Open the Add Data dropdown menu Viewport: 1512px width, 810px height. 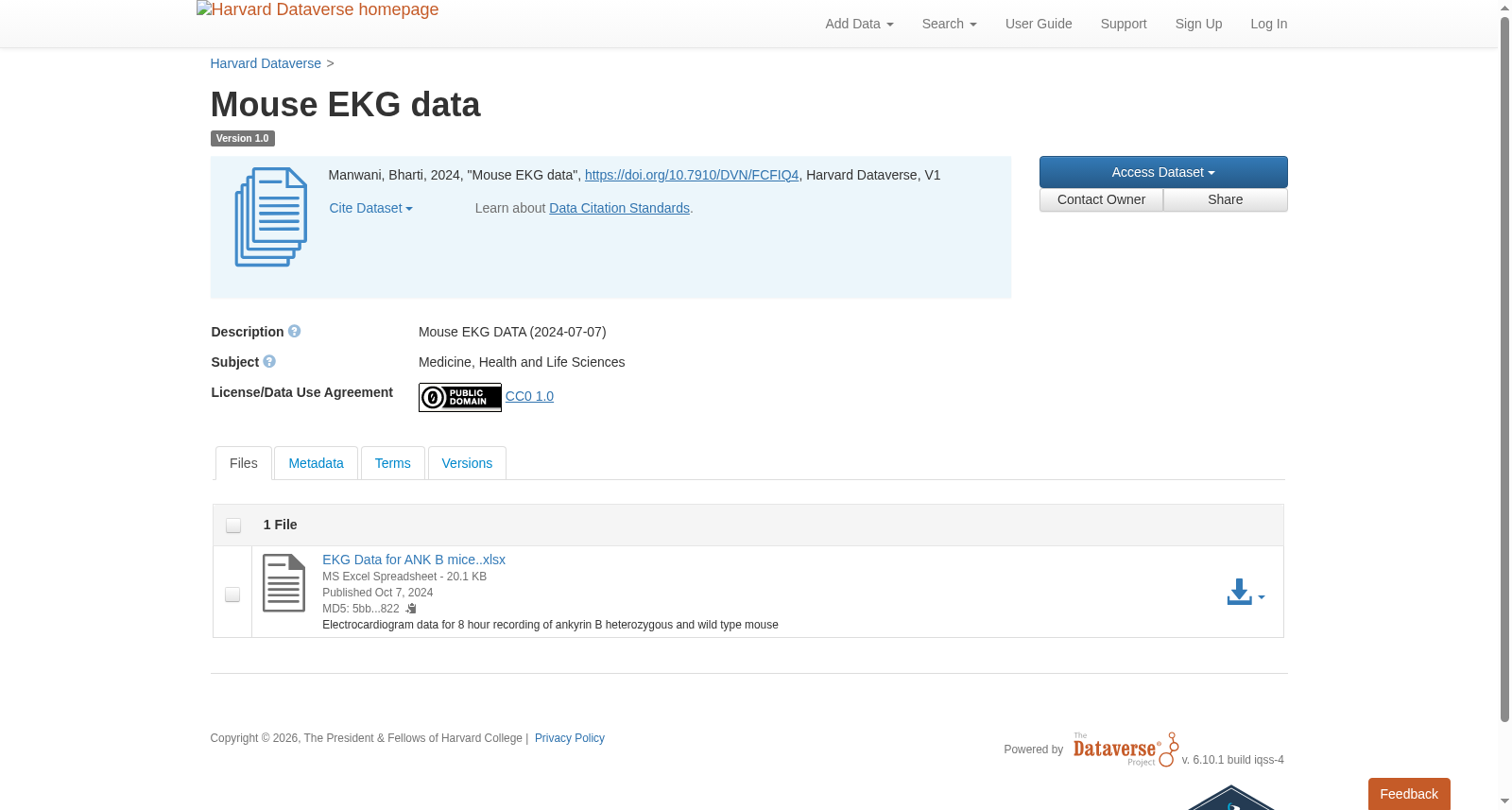[x=859, y=24]
